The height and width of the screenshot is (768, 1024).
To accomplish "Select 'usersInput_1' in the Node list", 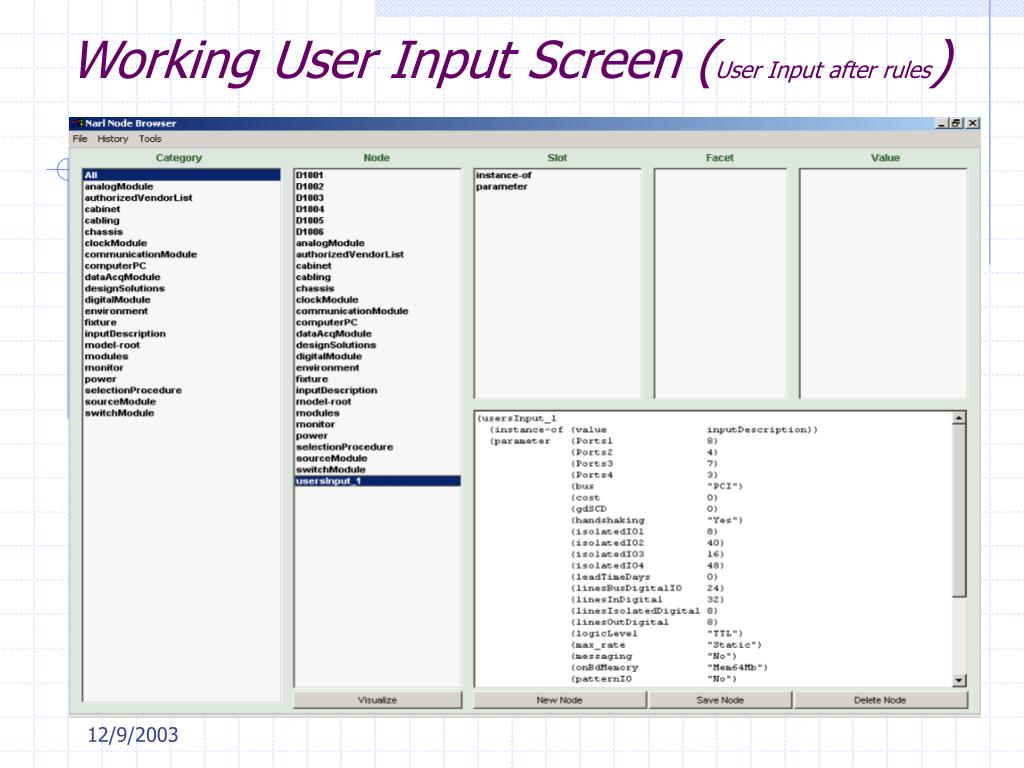I will tap(377, 481).
